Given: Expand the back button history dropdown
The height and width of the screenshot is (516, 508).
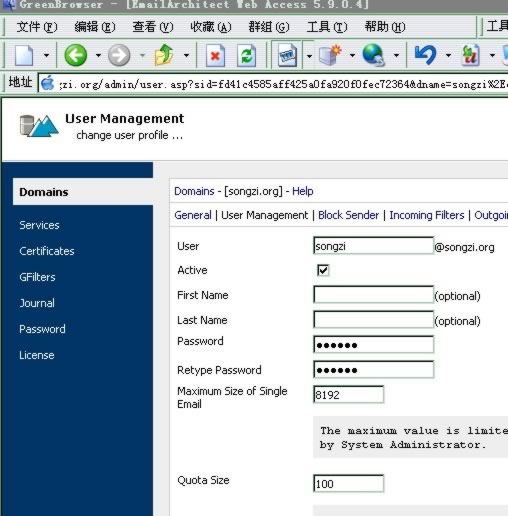Looking at the screenshot, I should click(x=98, y=55).
